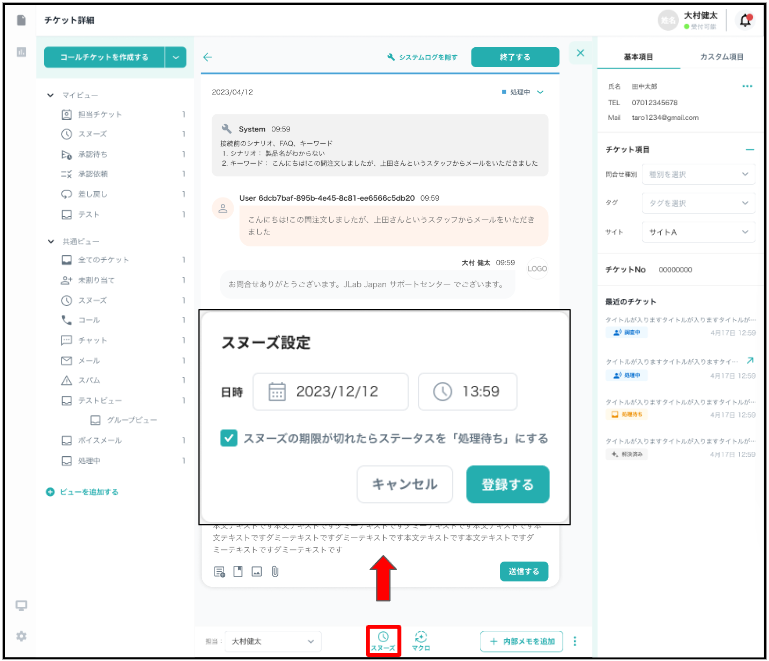
Task: Select the 基本項目 tab
Action: 637,58
